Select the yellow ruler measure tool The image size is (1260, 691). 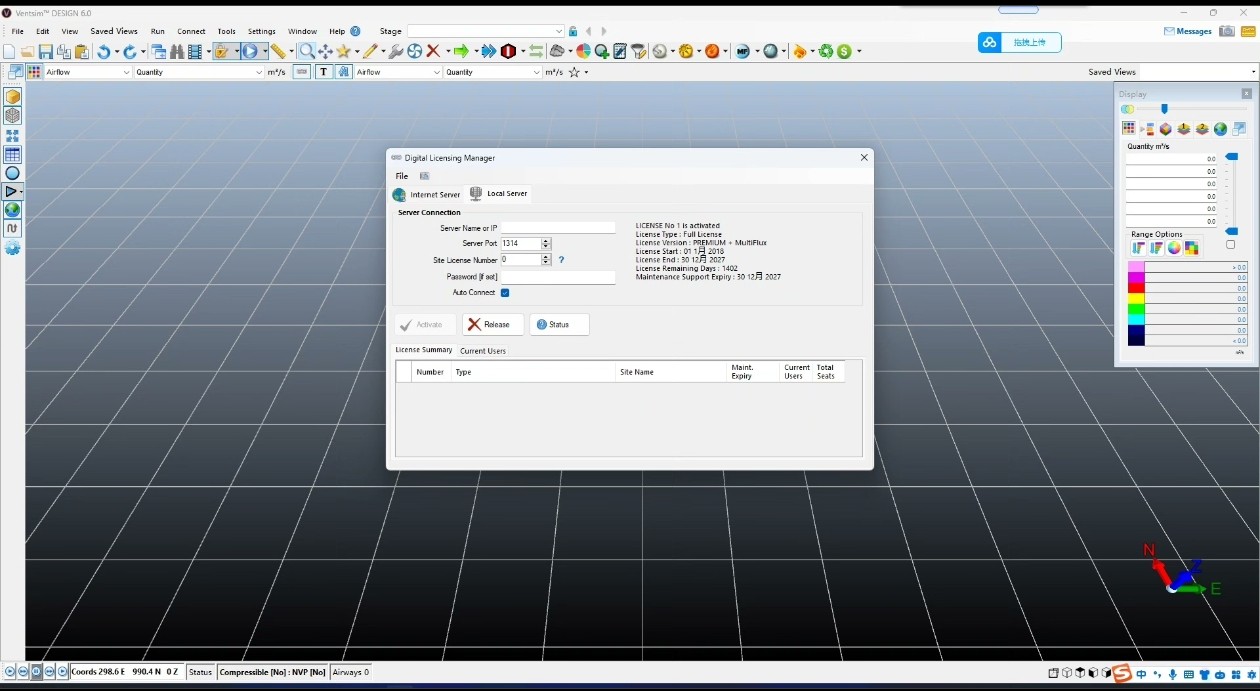[x=278, y=51]
